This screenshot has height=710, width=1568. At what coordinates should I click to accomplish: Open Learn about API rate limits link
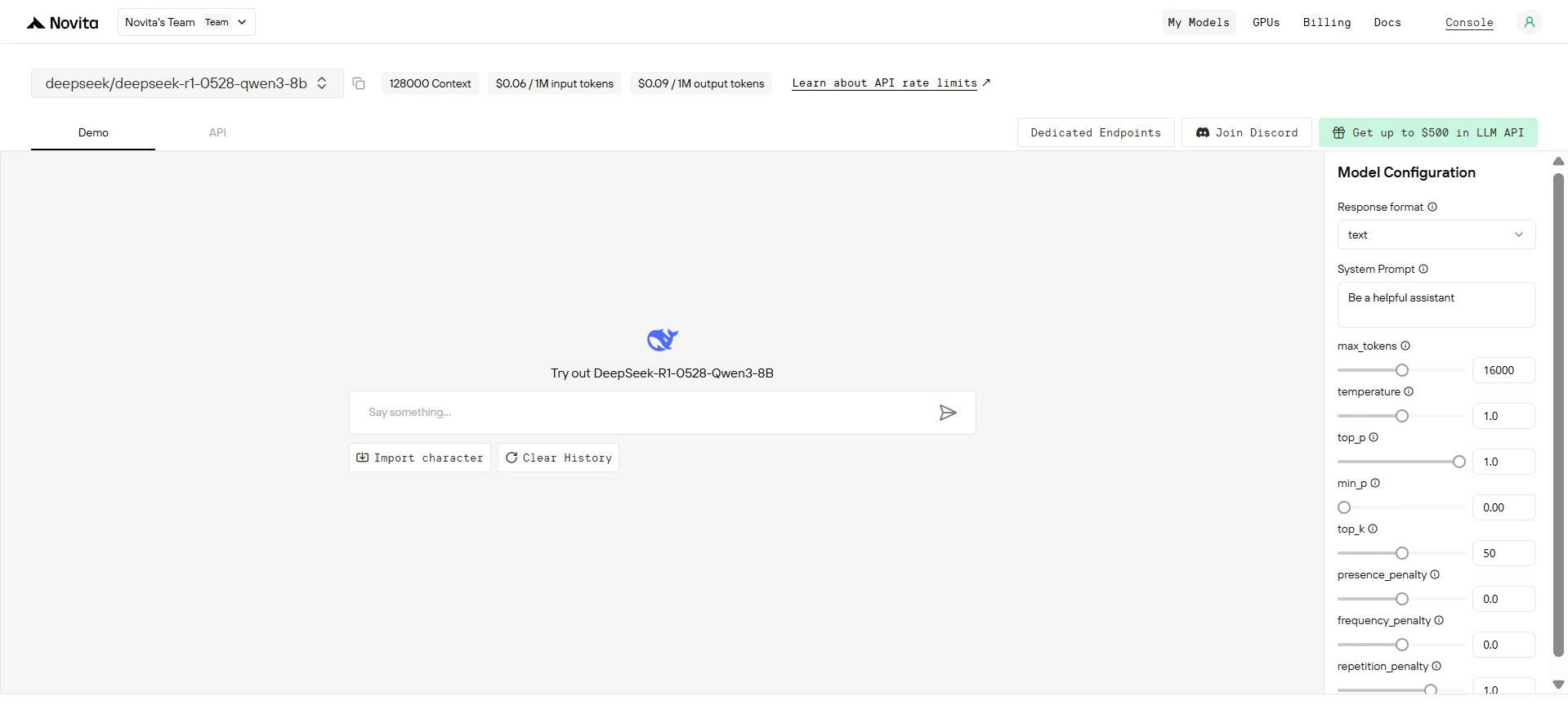891,83
